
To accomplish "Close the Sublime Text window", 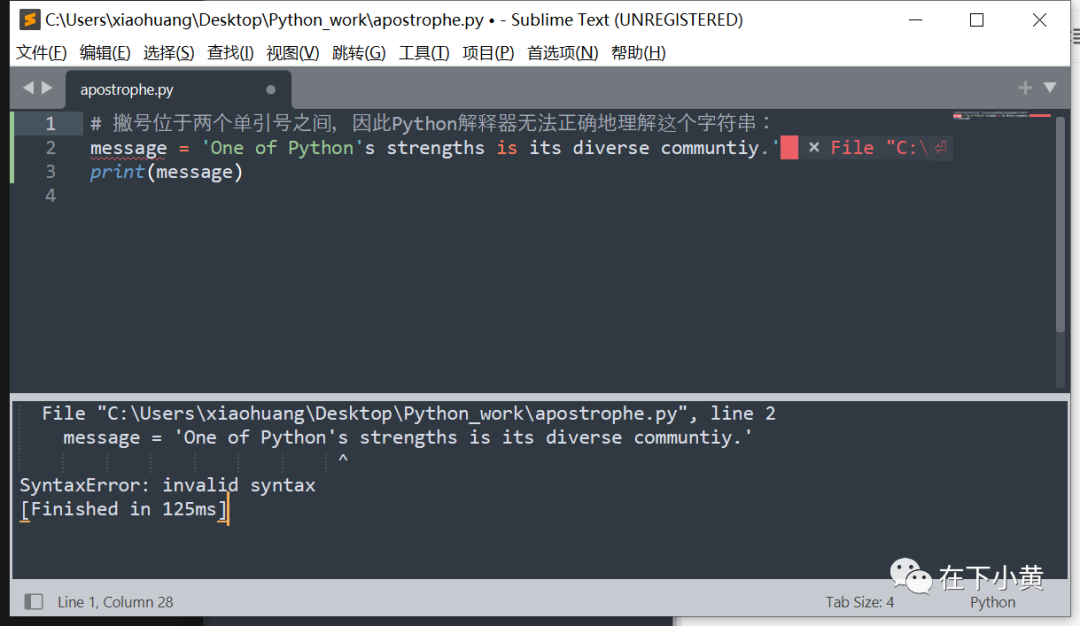I will click(1039, 20).
